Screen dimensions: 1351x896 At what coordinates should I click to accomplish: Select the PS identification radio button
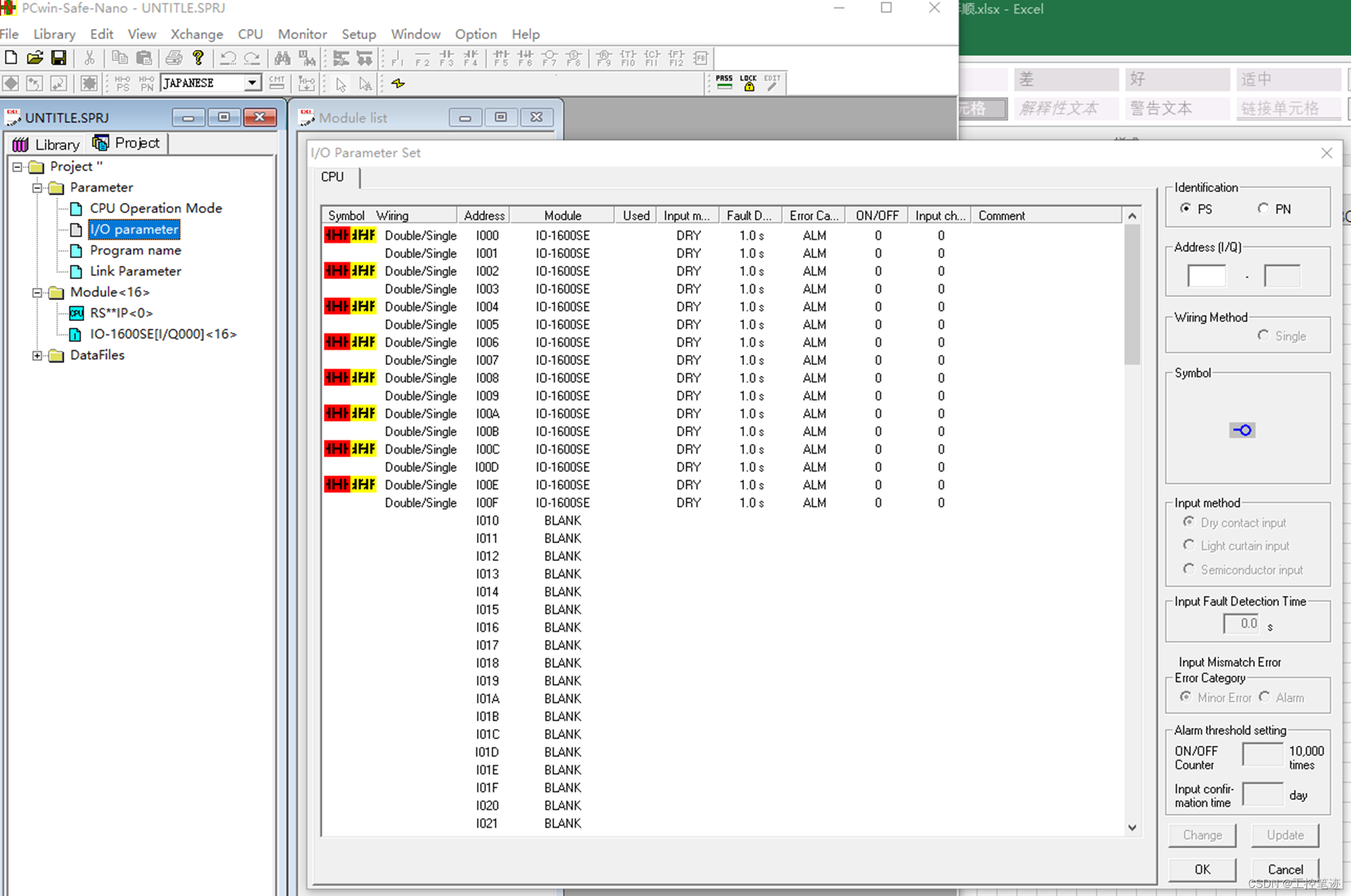1185,209
